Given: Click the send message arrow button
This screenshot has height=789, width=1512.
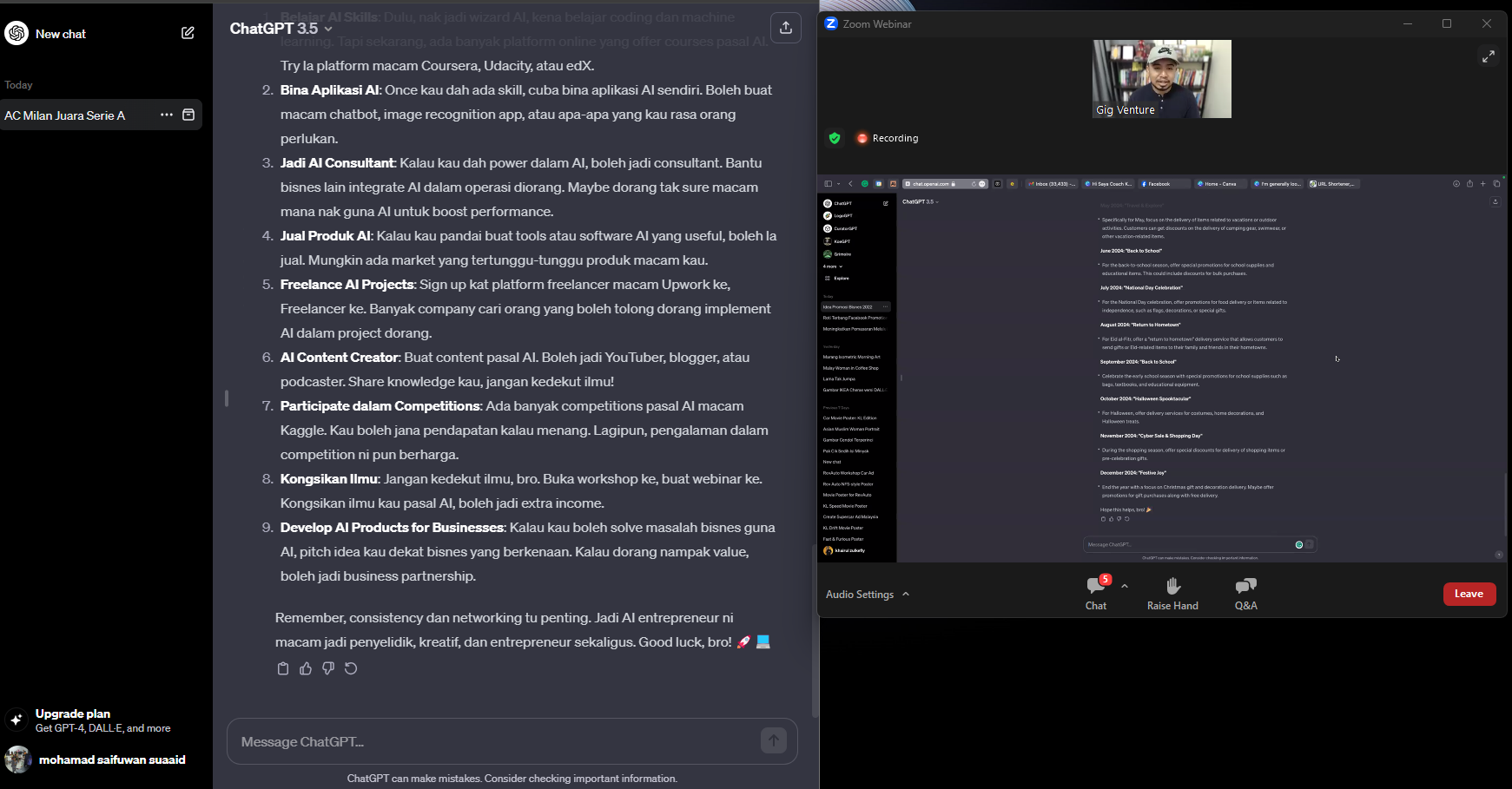Looking at the screenshot, I should pos(774,740).
